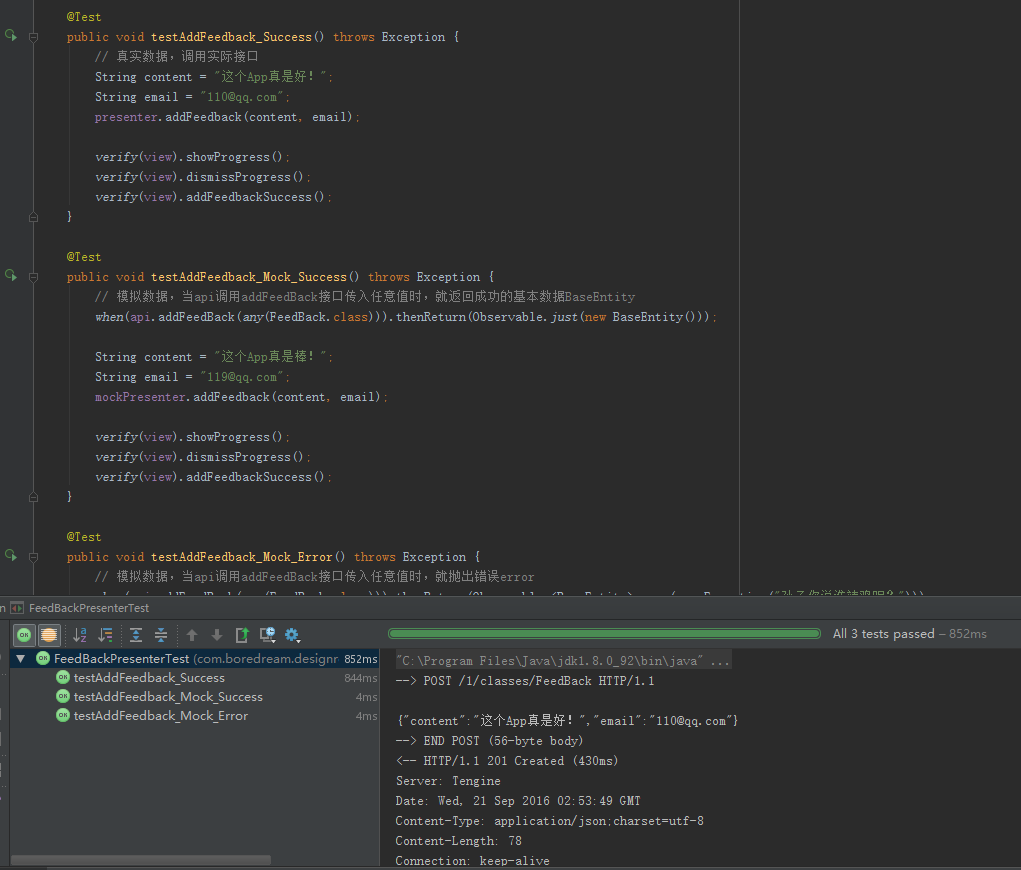Open test runner settings gear menu
The width and height of the screenshot is (1021, 870).
[x=292, y=635]
